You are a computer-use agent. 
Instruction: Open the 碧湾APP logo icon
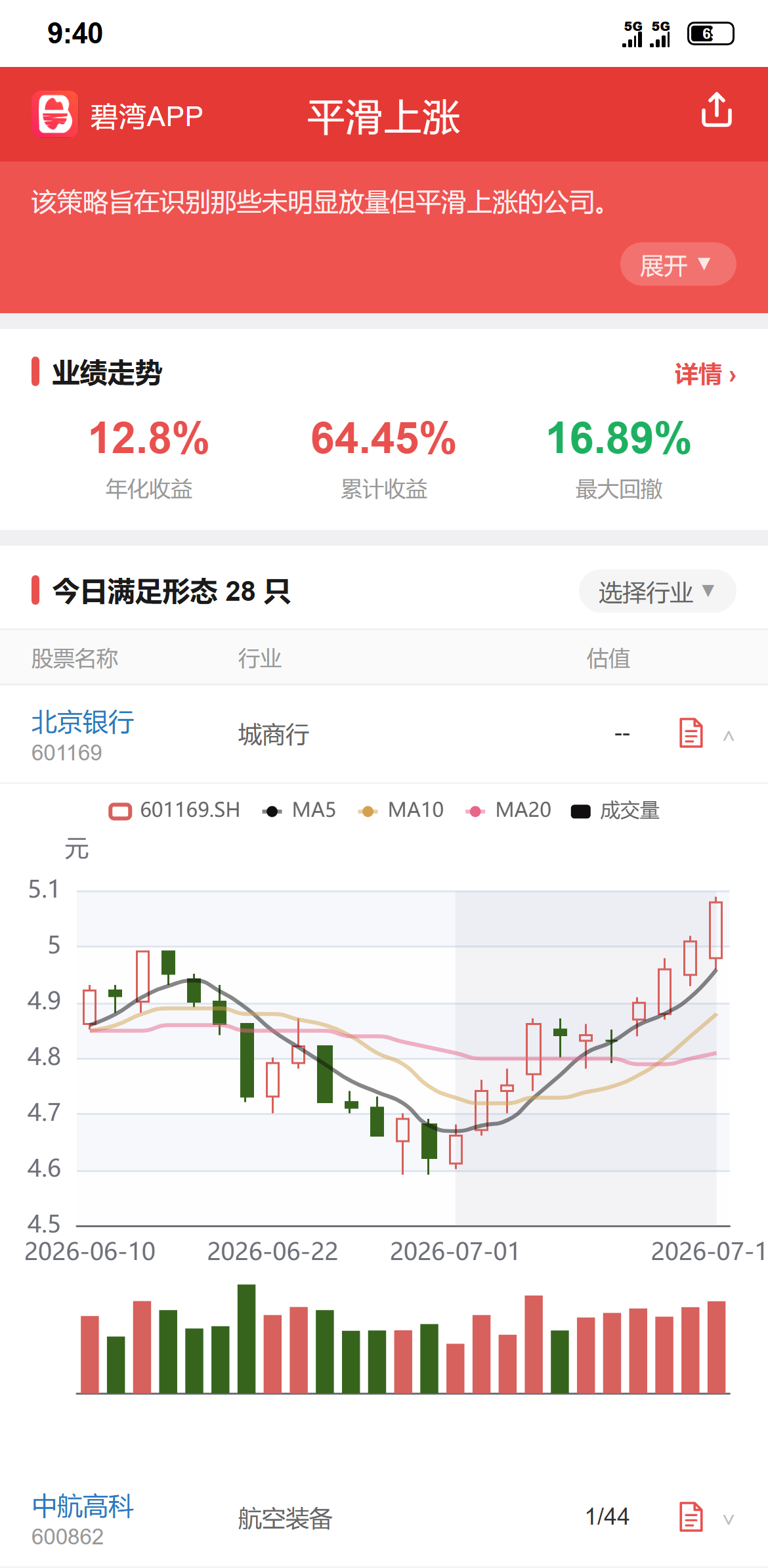click(x=55, y=114)
